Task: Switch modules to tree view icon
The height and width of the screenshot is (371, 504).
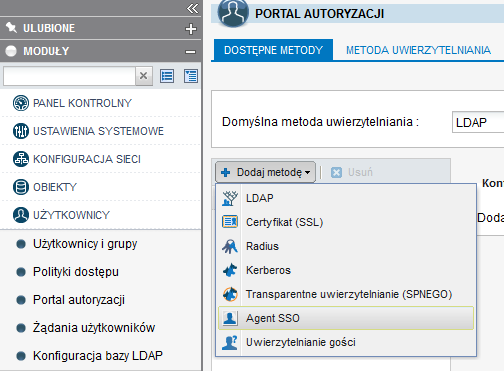Action: (191, 76)
